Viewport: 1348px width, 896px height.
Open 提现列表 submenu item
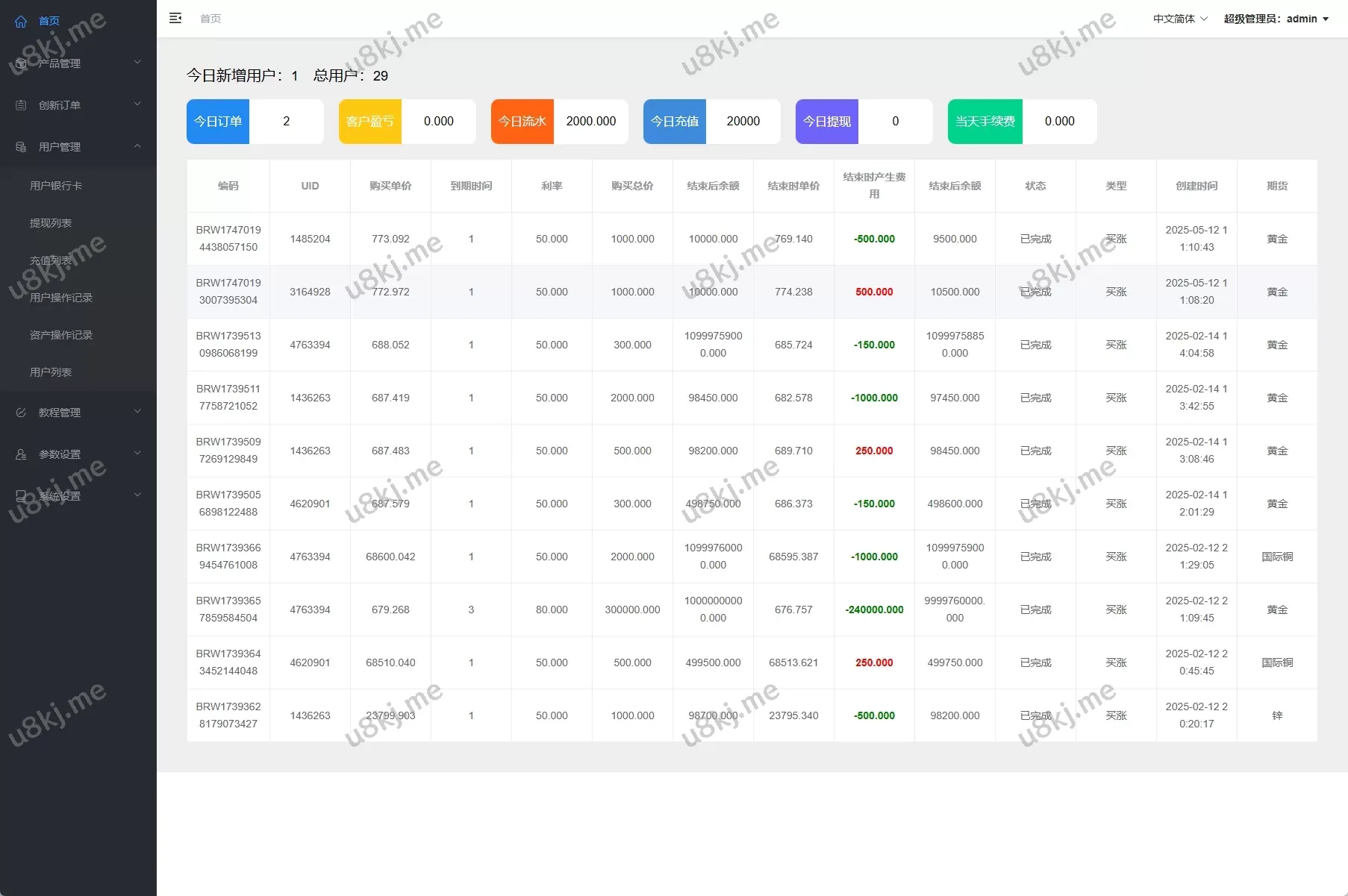coord(51,223)
